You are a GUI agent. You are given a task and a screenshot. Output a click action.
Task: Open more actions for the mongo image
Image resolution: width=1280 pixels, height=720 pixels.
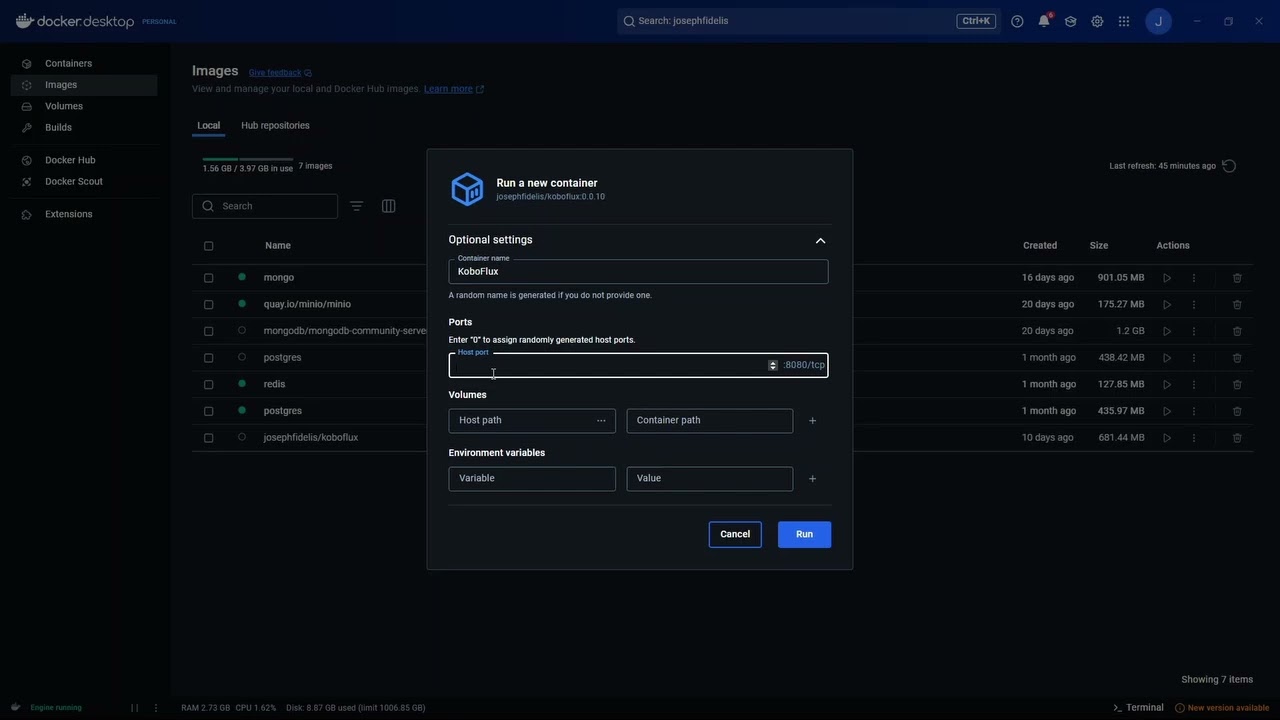point(1193,278)
